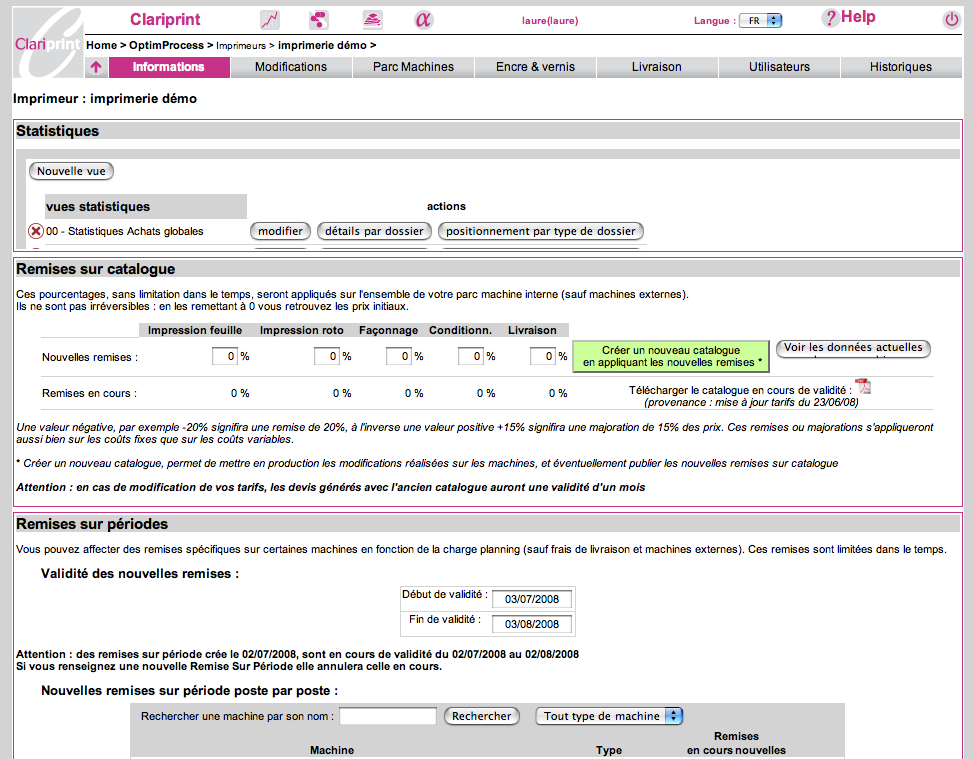Download the catalogue PDF icon
The image size is (974, 759).
coord(863,388)
